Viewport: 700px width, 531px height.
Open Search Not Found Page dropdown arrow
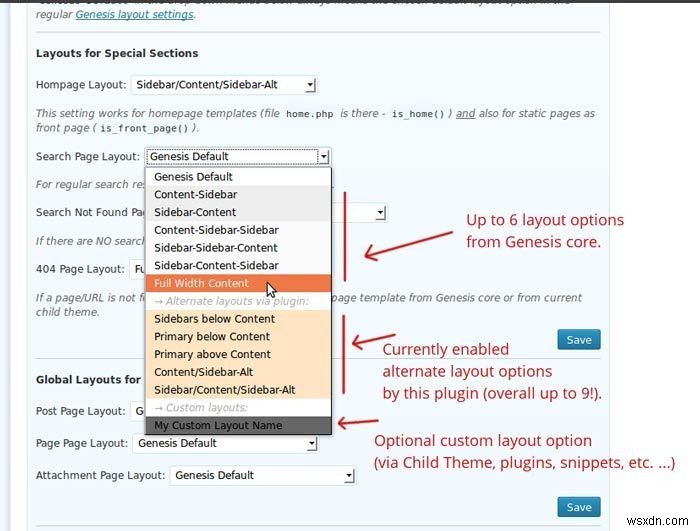[x=381, y=212]
